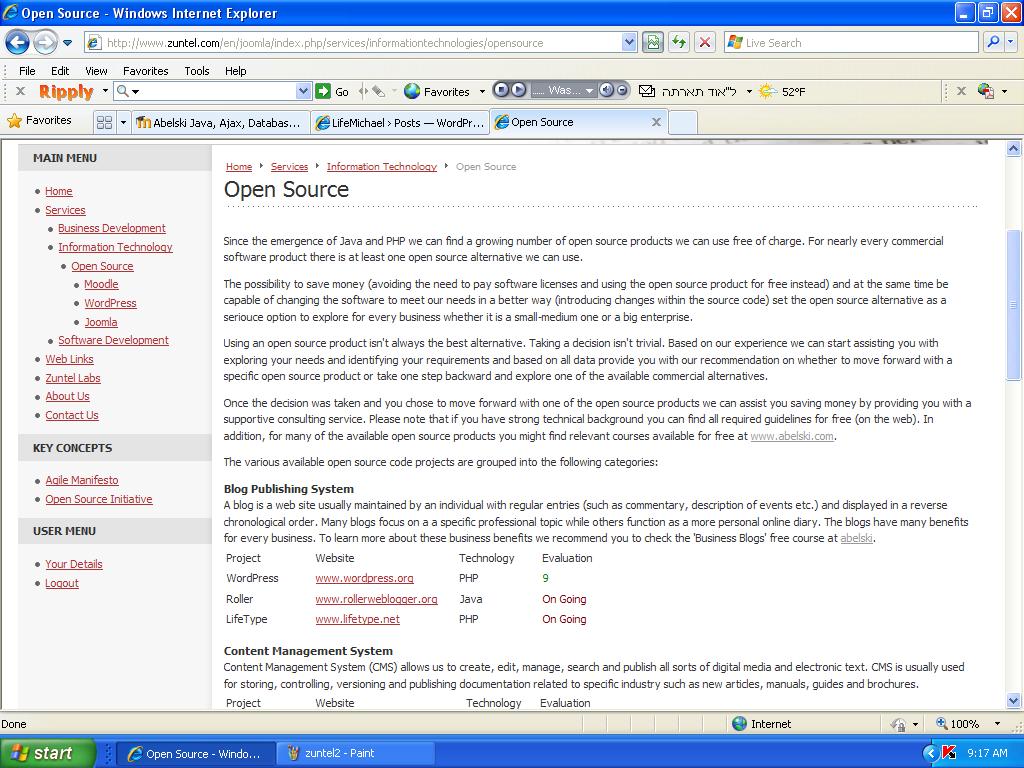
Task: Open Business Development in main menu
Action: pyautogui.click(x=112, y=228)
